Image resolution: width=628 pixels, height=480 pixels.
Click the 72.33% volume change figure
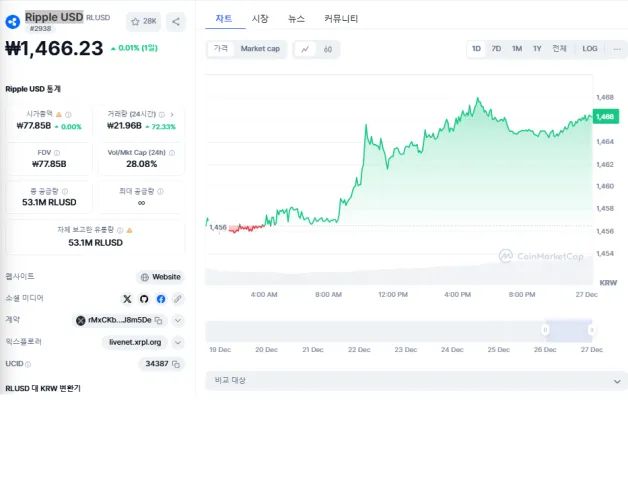tap(161, 127)
